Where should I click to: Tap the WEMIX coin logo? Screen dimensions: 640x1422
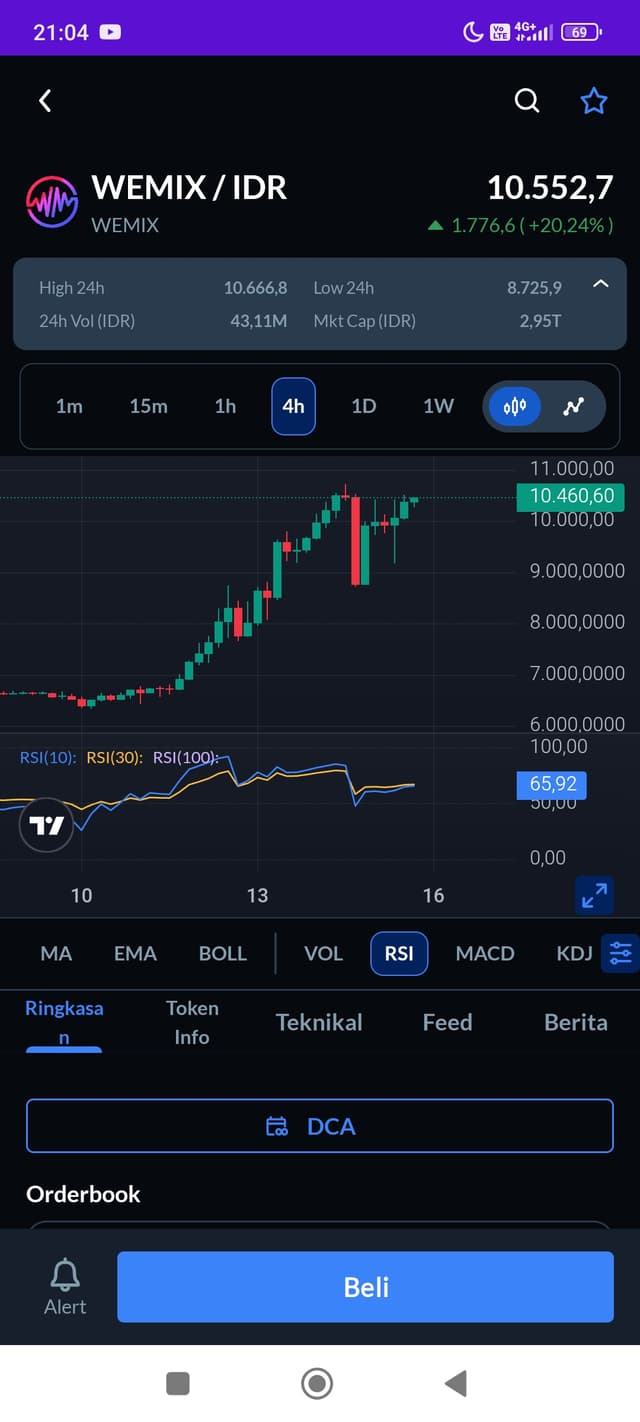pos(51,203)
